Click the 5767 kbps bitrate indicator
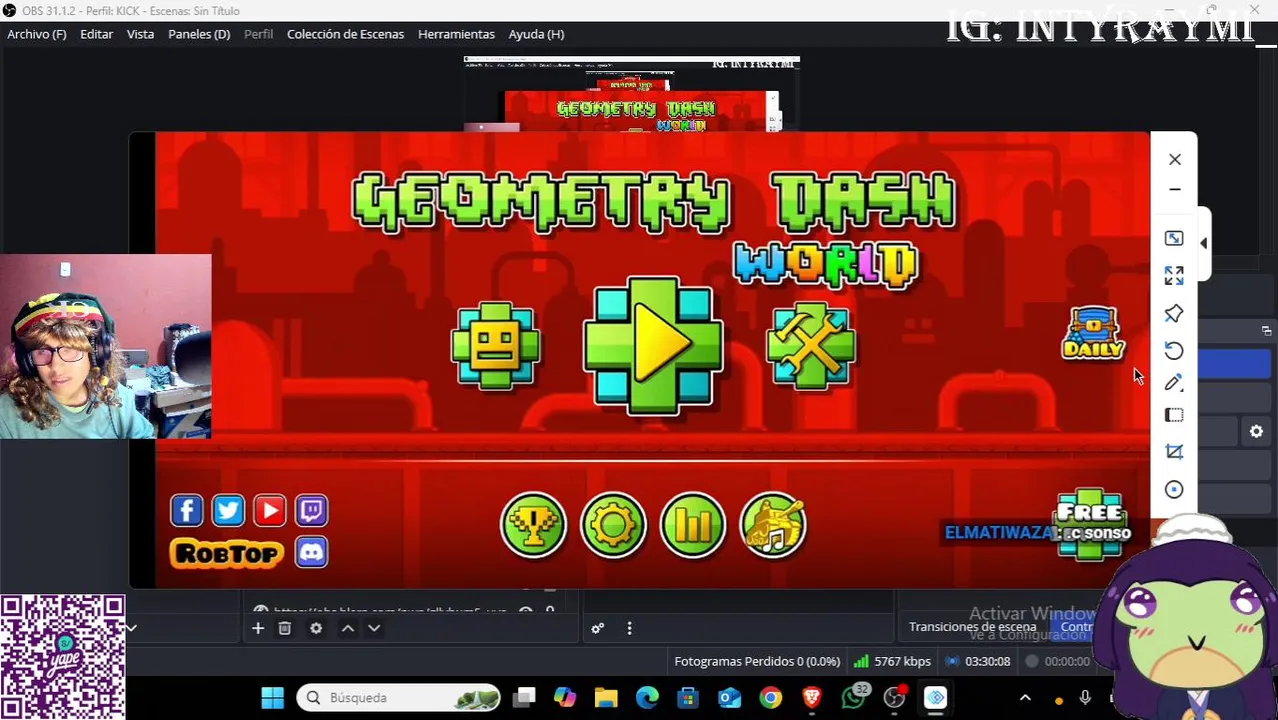This screenshot has width=1278, height=720. click(x=892, y=661)
